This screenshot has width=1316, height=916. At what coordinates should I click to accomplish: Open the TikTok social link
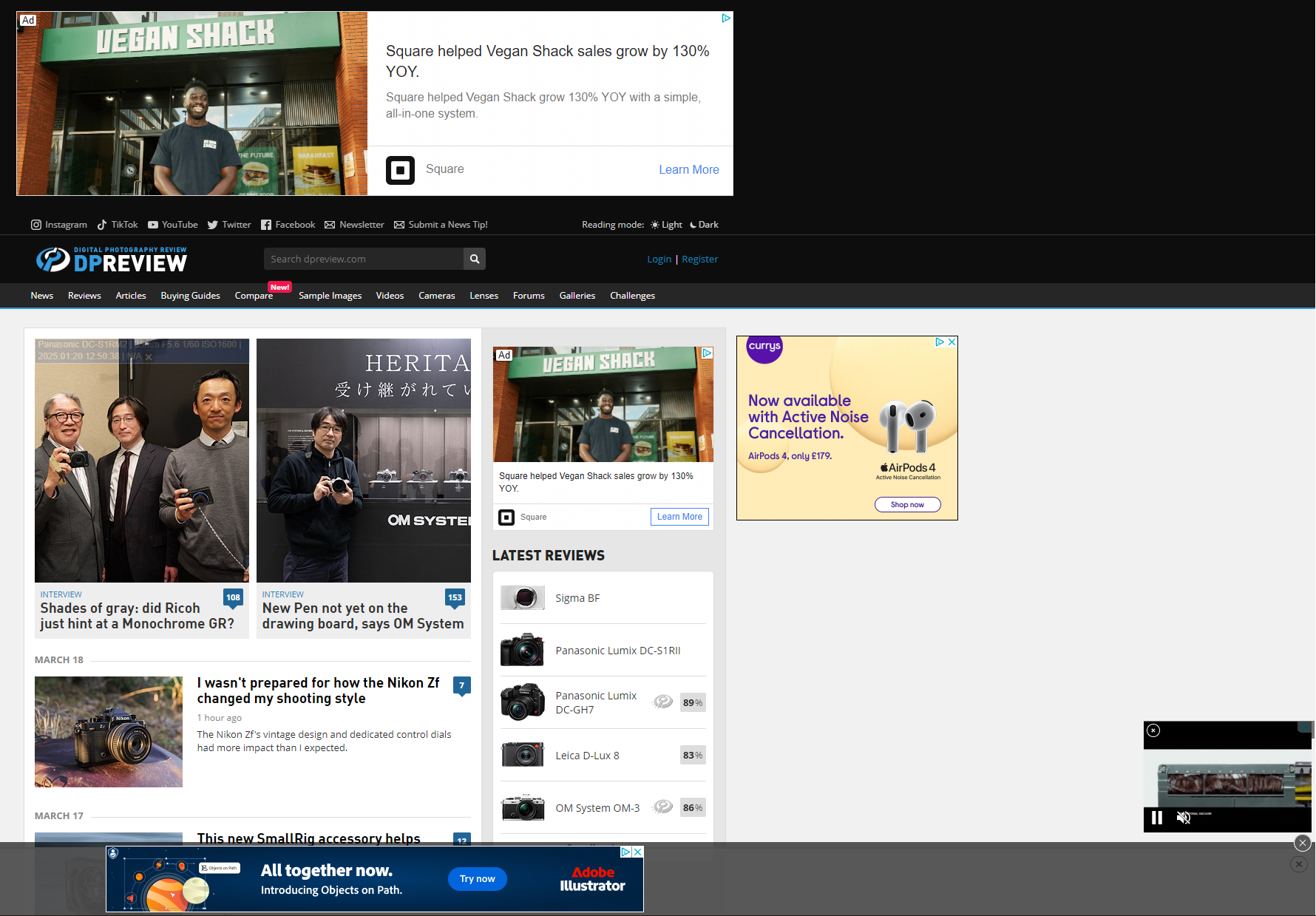118,225
